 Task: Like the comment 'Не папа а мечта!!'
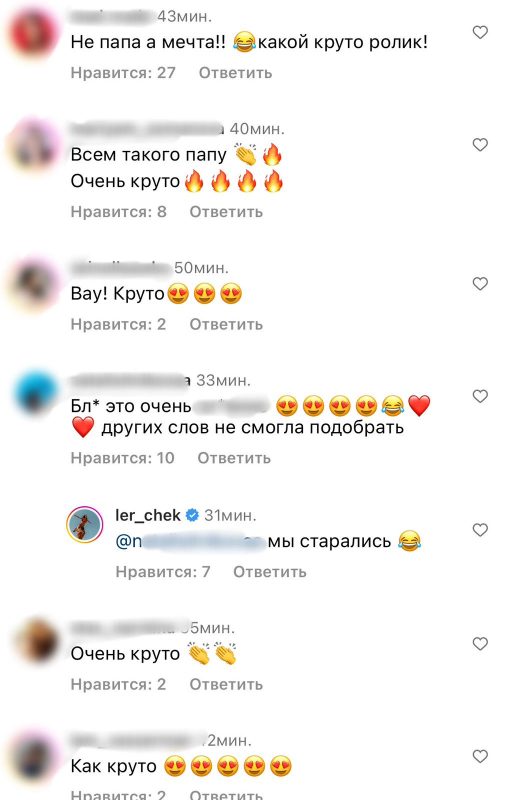tap(480, 33)
